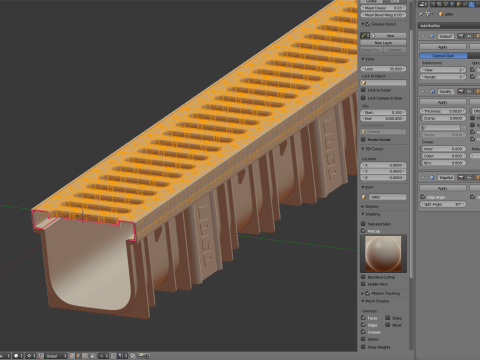Viewport: 480px width, 360px height.
Task: Toggle Edge Angle checkbox in EdgeSplit
Action: point(423,197)
